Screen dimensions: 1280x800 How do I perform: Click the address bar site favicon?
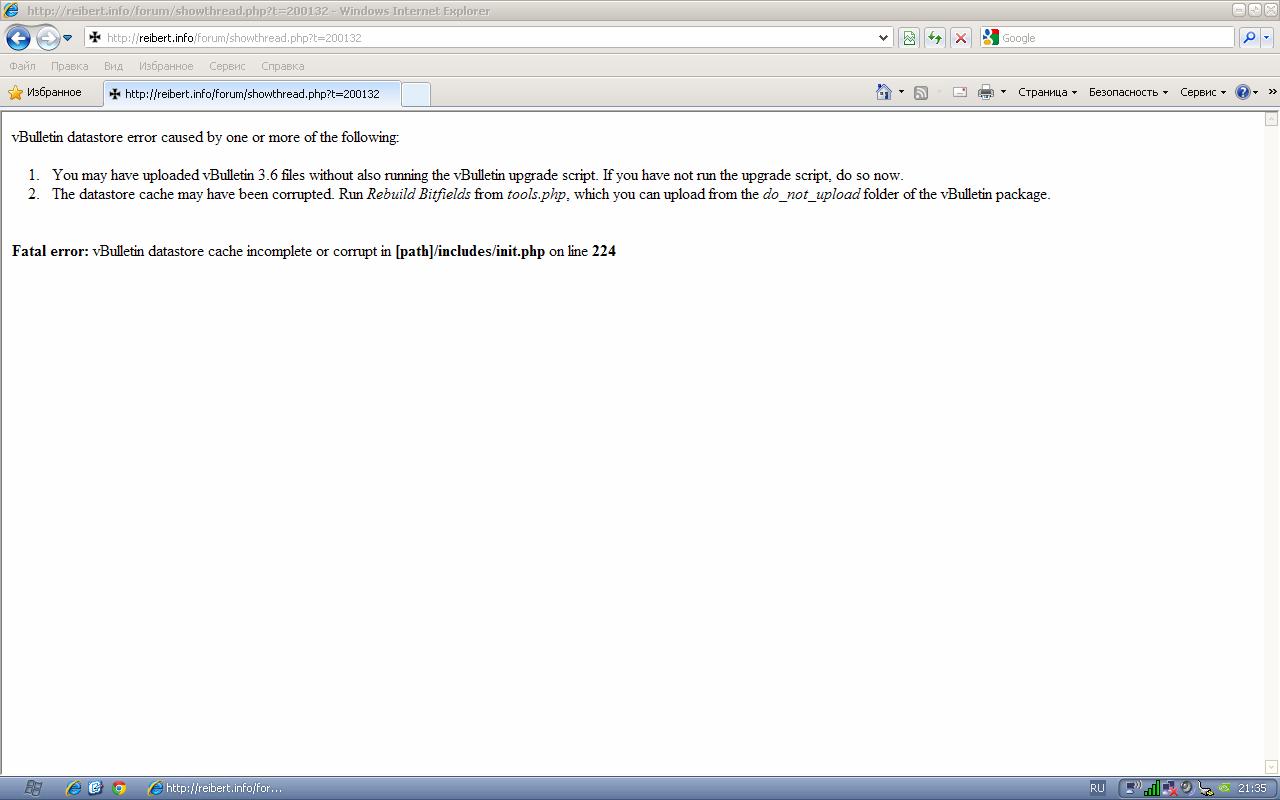pos(95,38)
